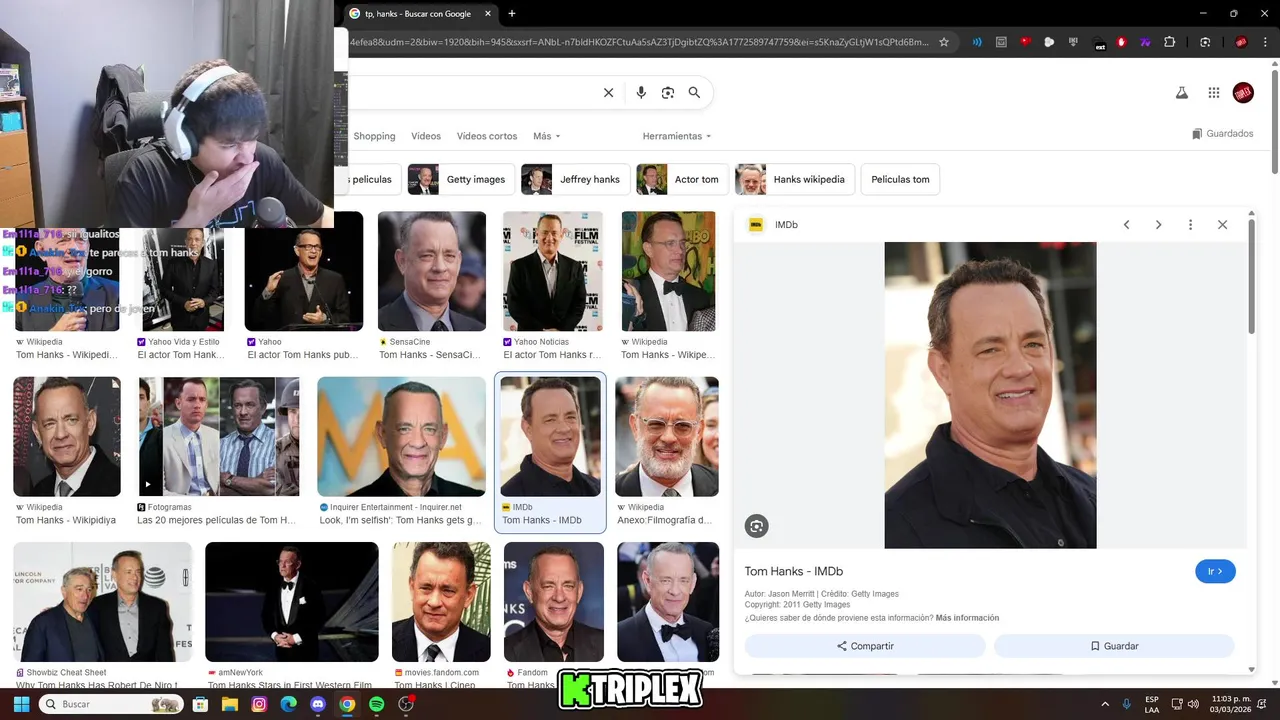Show hidden system tray icons
1280x720 pixels.
click(x=1105, y=704)
